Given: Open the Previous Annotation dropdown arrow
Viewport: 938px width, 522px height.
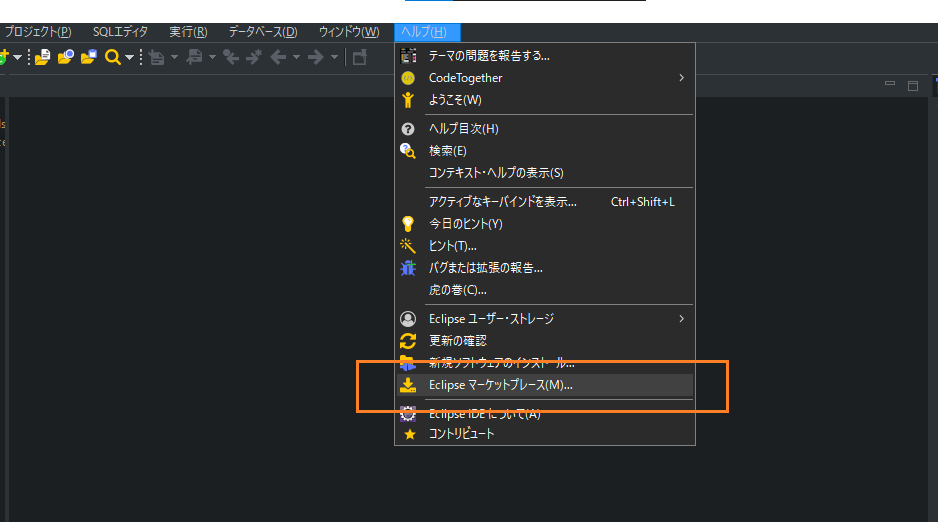Looking at the screenshot, I should tap(212, 57).
